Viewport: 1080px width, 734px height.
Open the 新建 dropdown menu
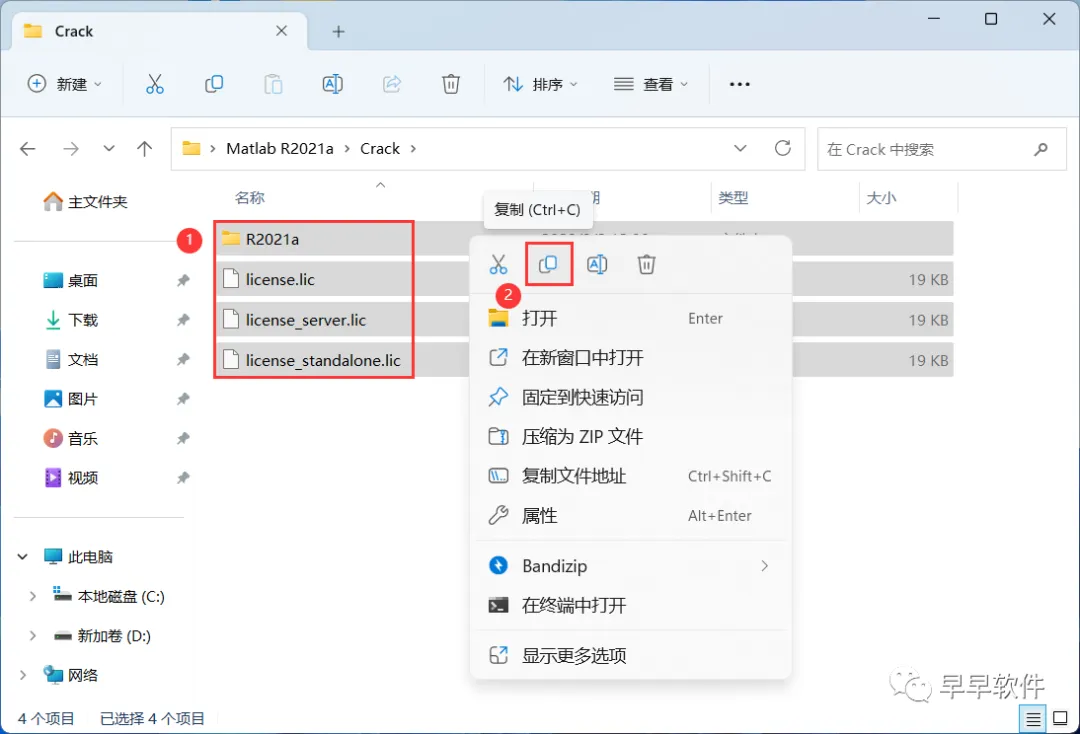(64, 84)
